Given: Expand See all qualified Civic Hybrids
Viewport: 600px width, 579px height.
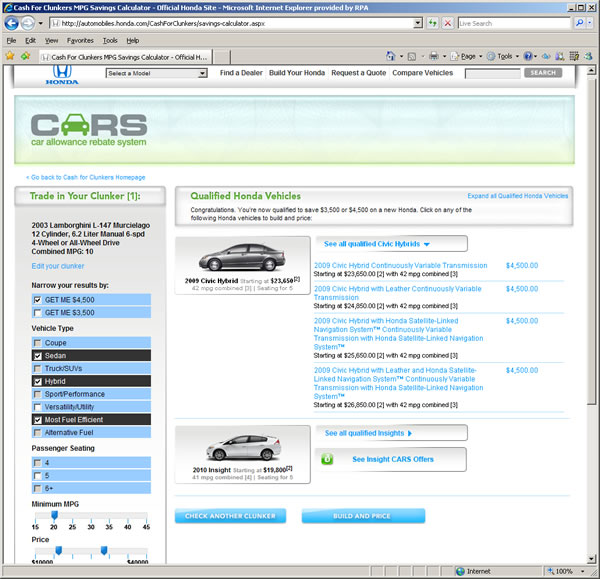Looking at the screenshot, I should 377,243.
